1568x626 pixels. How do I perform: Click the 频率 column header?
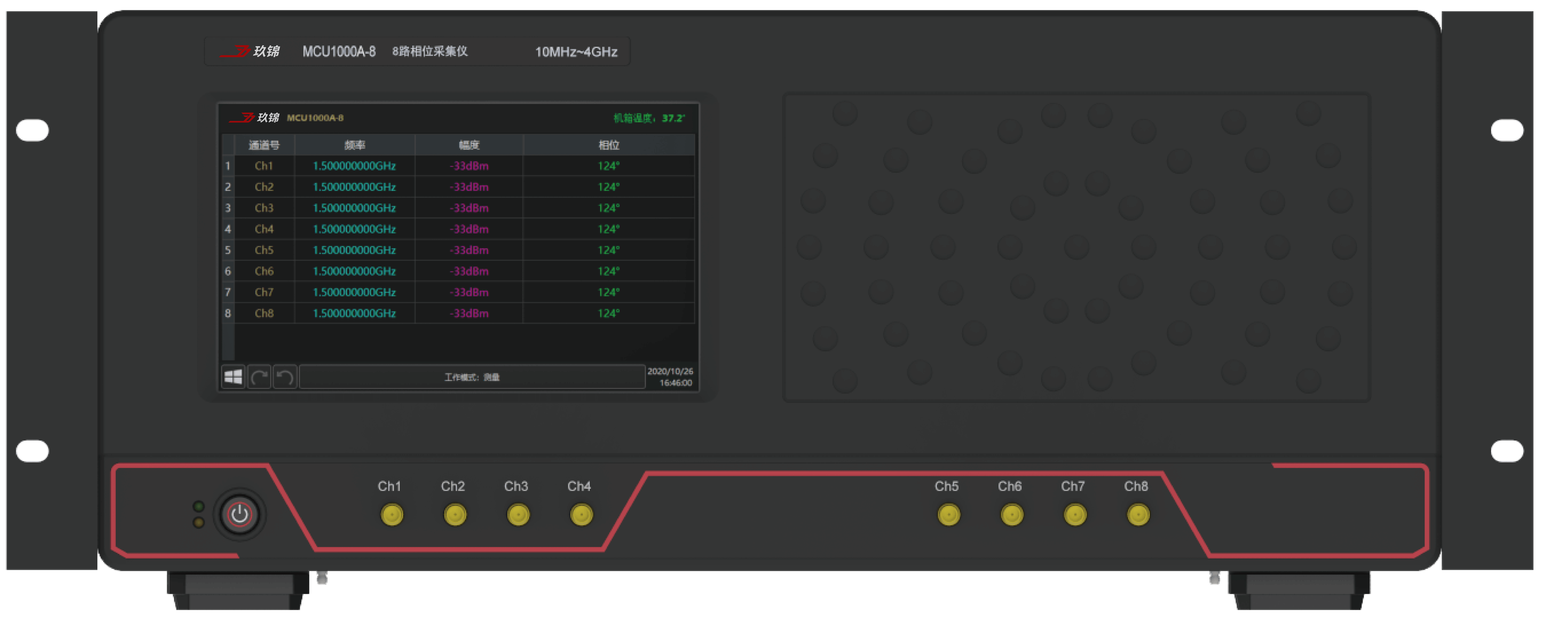(x=354, y=145)
